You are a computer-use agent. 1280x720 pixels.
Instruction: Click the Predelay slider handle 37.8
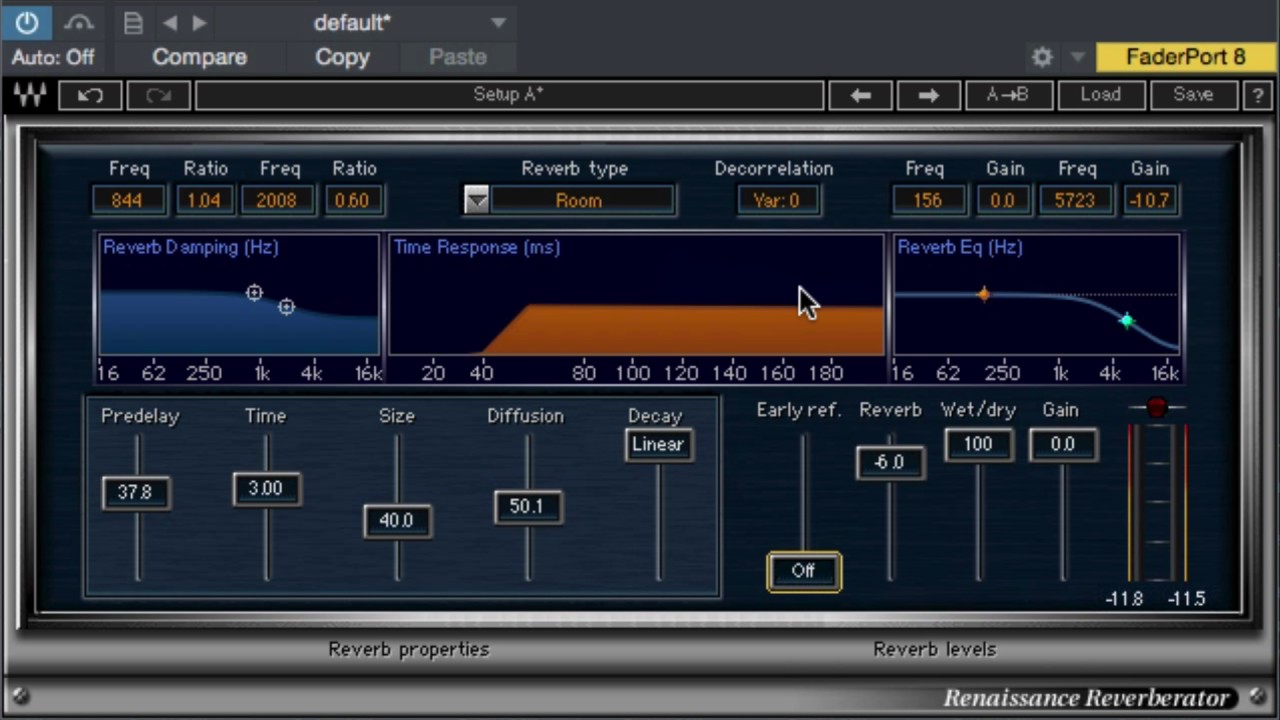pos(135,492)
